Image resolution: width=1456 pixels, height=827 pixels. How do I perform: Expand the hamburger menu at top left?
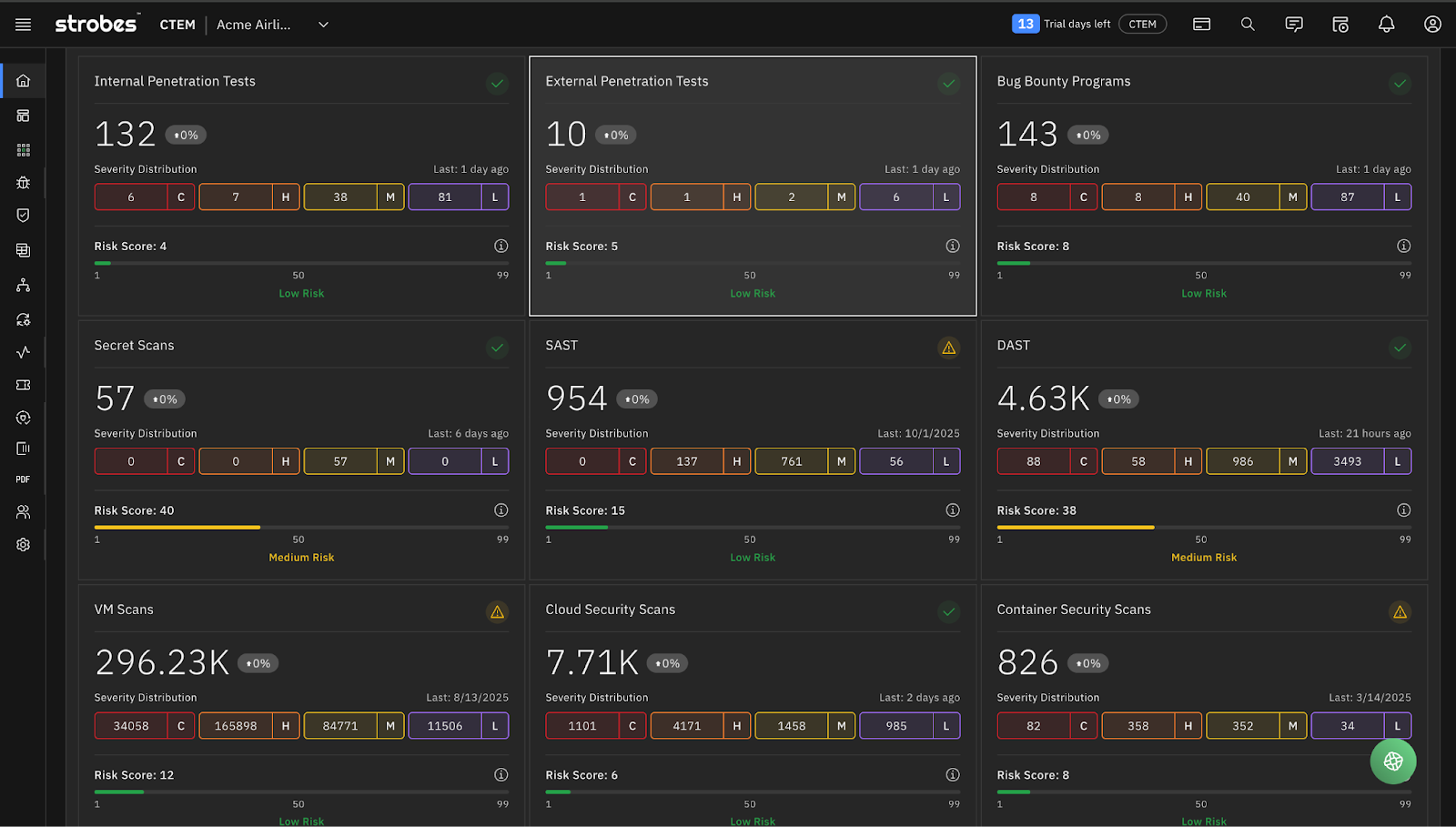tap(23, 24)
